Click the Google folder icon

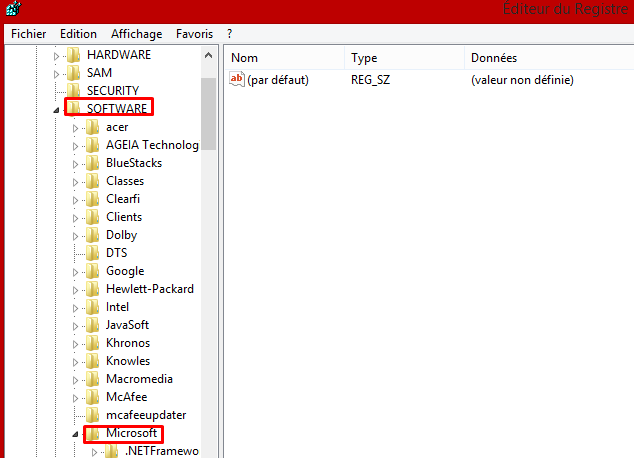point(93,271)
